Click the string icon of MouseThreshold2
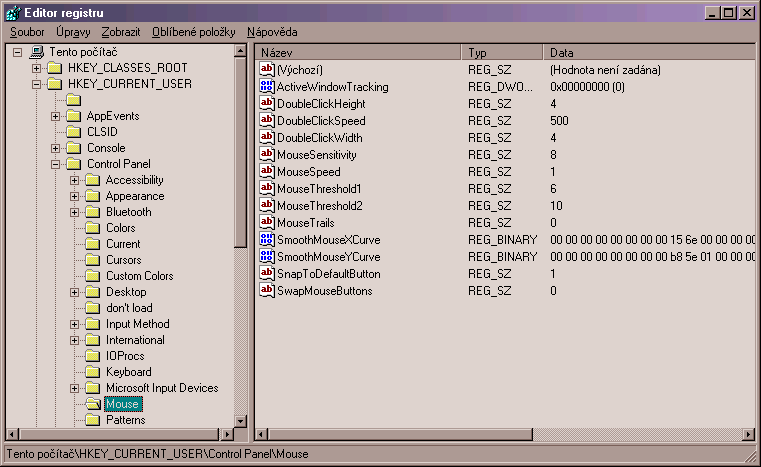The width and height of the screenshot is (761, 467). (267, 205)
